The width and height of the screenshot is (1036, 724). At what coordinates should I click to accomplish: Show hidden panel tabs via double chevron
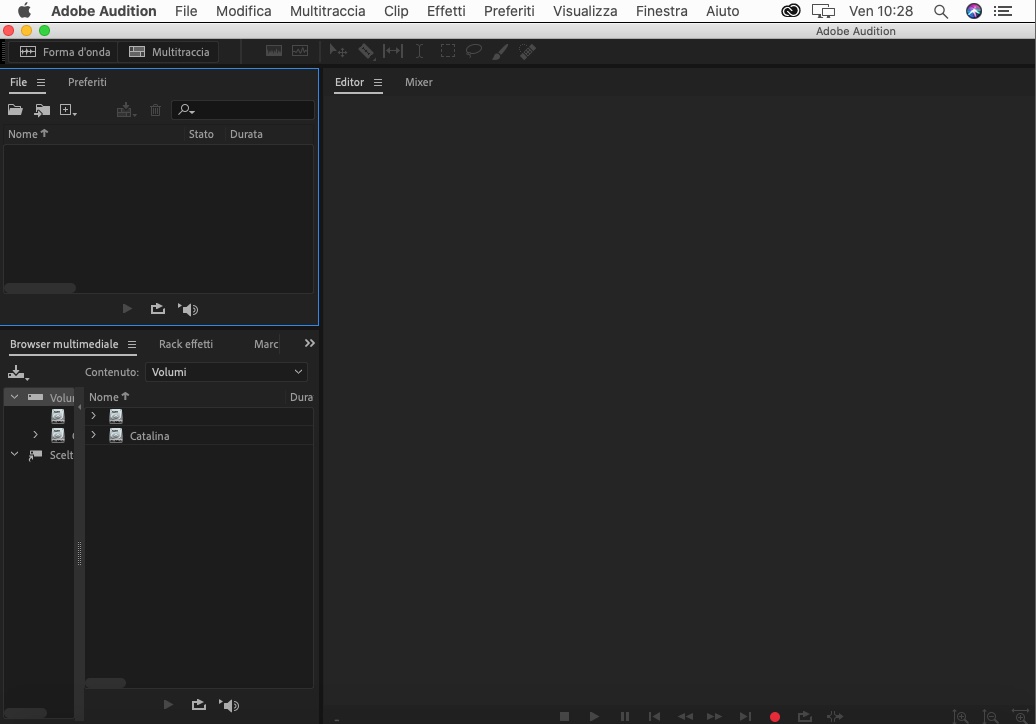309,344
